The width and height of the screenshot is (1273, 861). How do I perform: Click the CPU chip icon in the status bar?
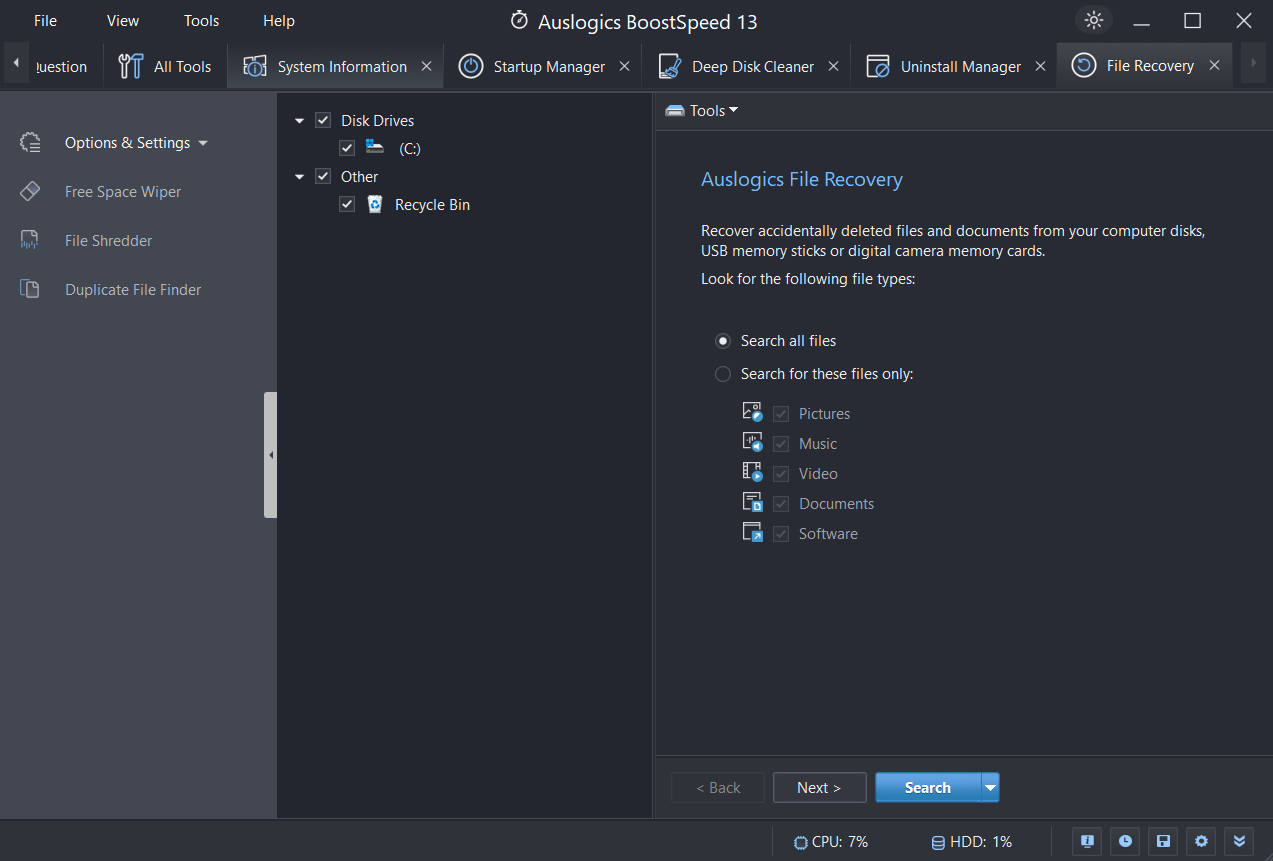coord(800,842)
